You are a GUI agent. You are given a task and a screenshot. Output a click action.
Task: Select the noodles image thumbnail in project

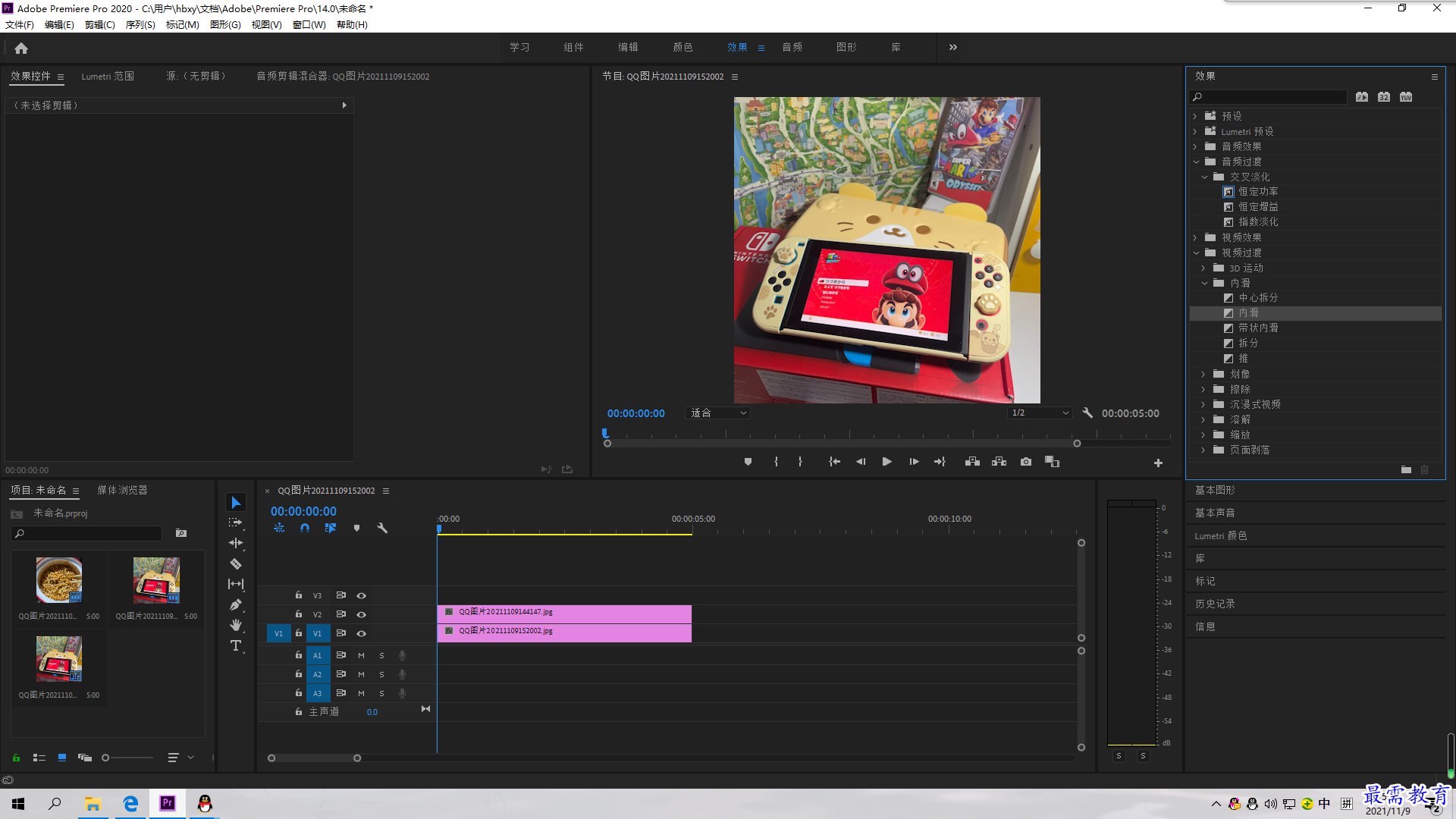59,580
